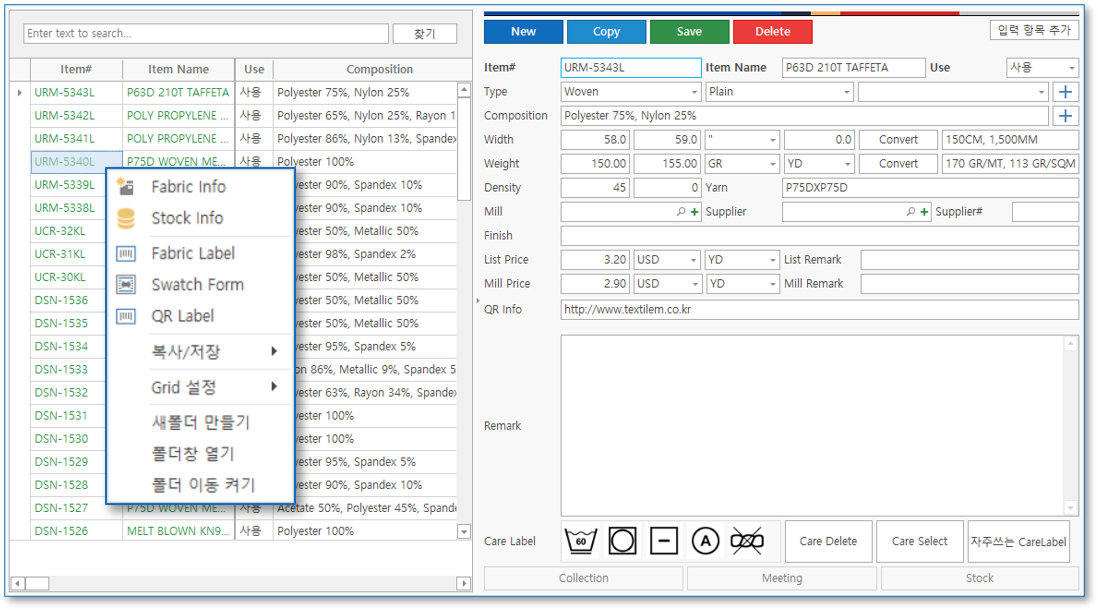Click the dry clean 'A' care symbol
Screen dimensions: 1098x610
click(706, 541)
